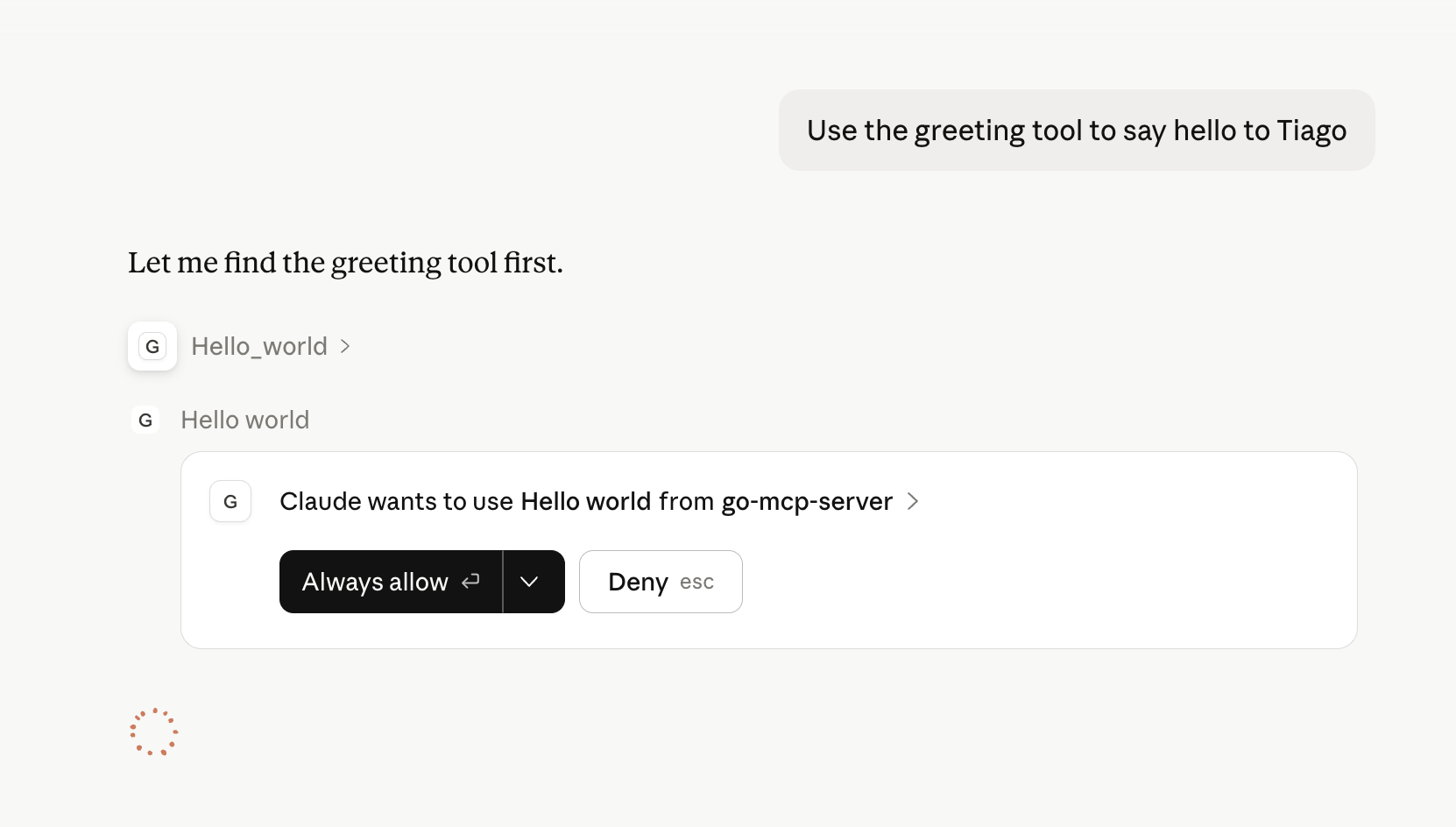
Task: Open details for the go-mcp-server permission request
Action: pyautogui.click(x=913, y=501)
